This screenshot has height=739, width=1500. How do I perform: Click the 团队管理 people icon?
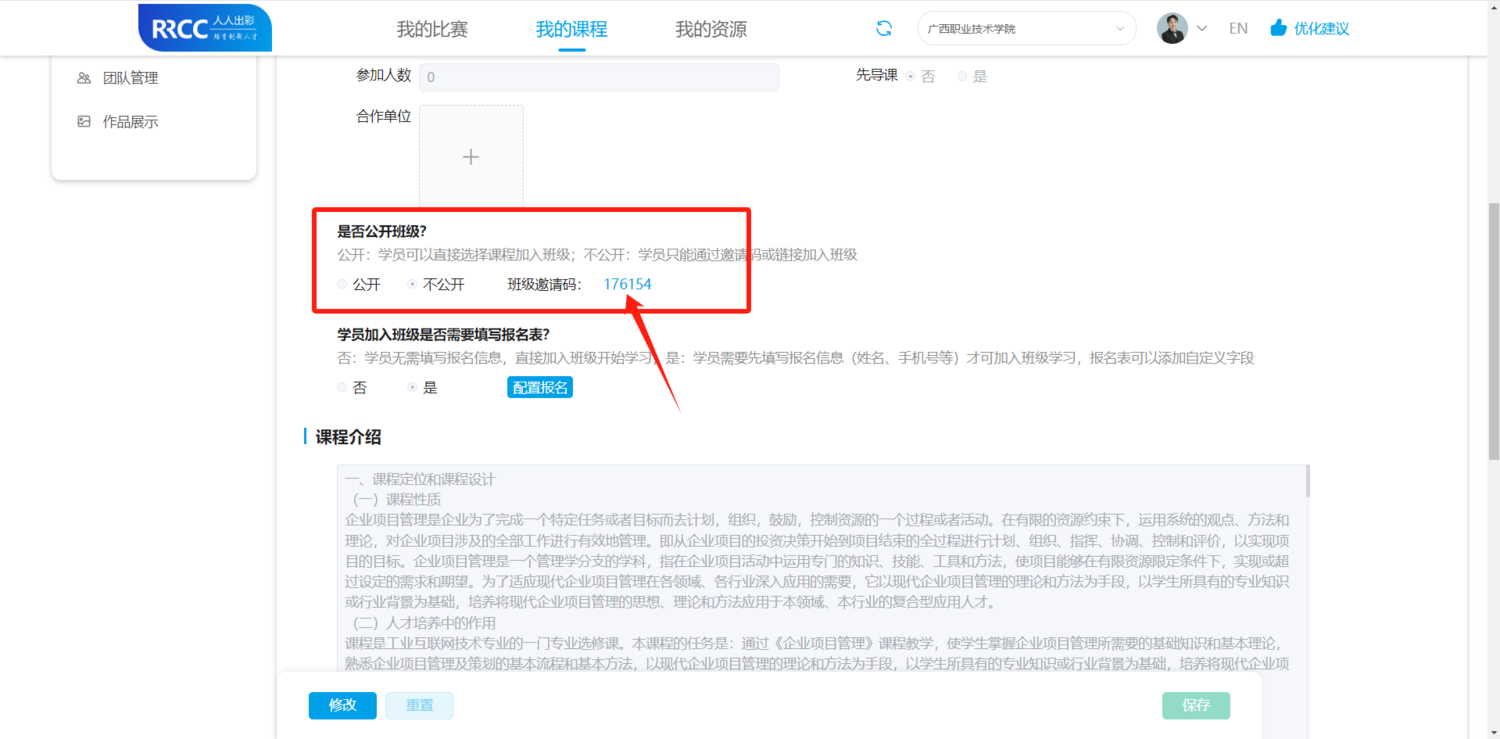click(x=84, y=78)
